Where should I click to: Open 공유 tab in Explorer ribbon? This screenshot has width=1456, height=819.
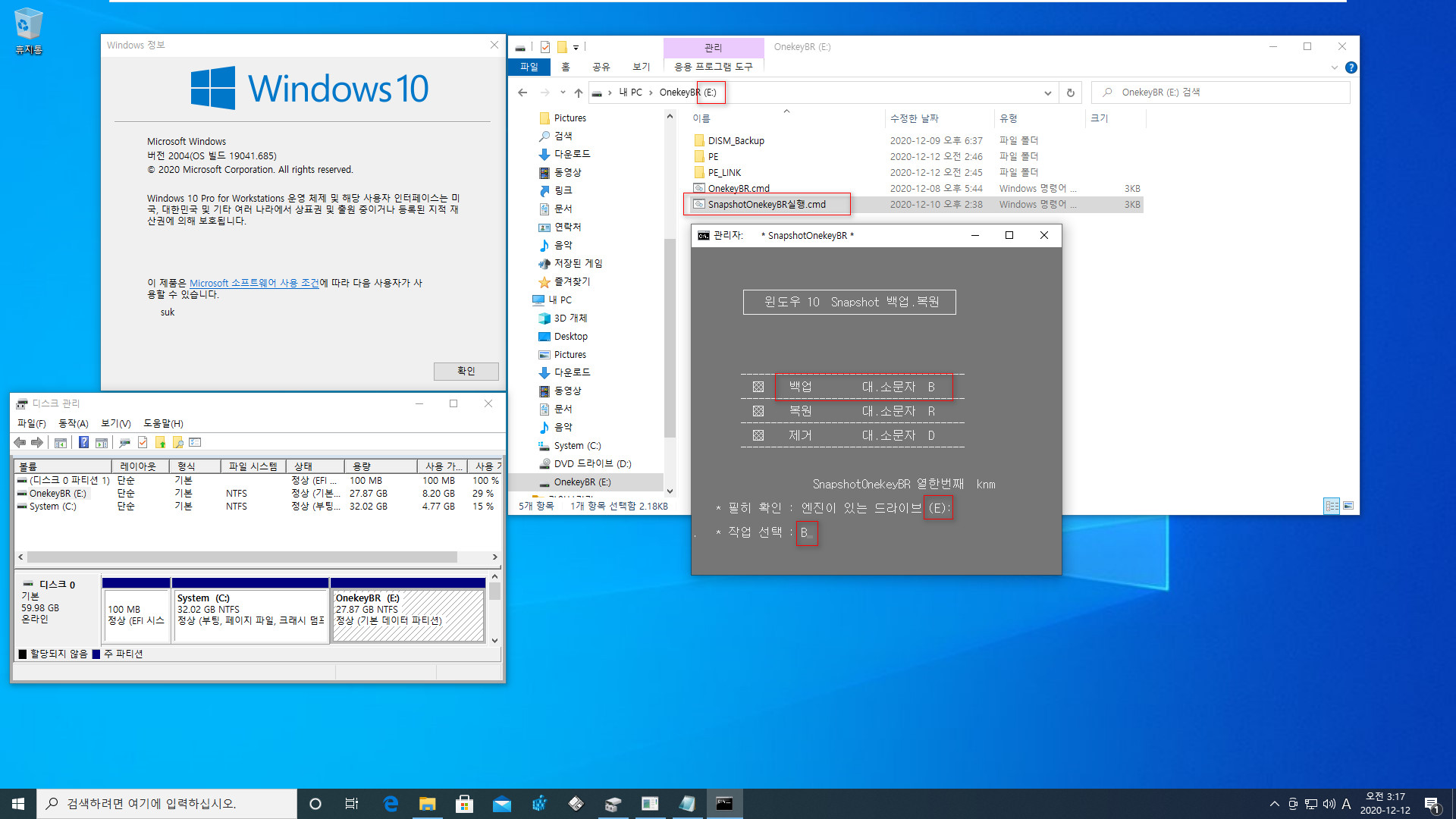[601, 67]
